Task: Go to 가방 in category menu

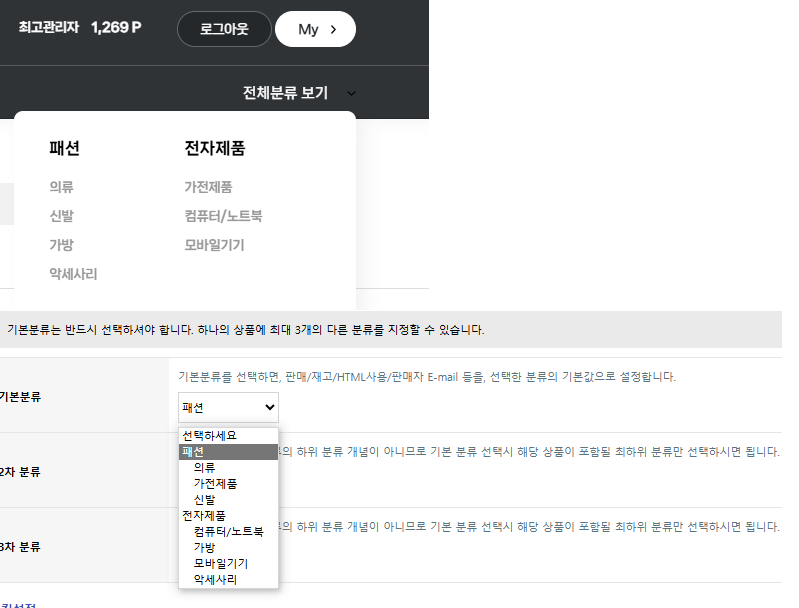Action: [x=62, y=245]
